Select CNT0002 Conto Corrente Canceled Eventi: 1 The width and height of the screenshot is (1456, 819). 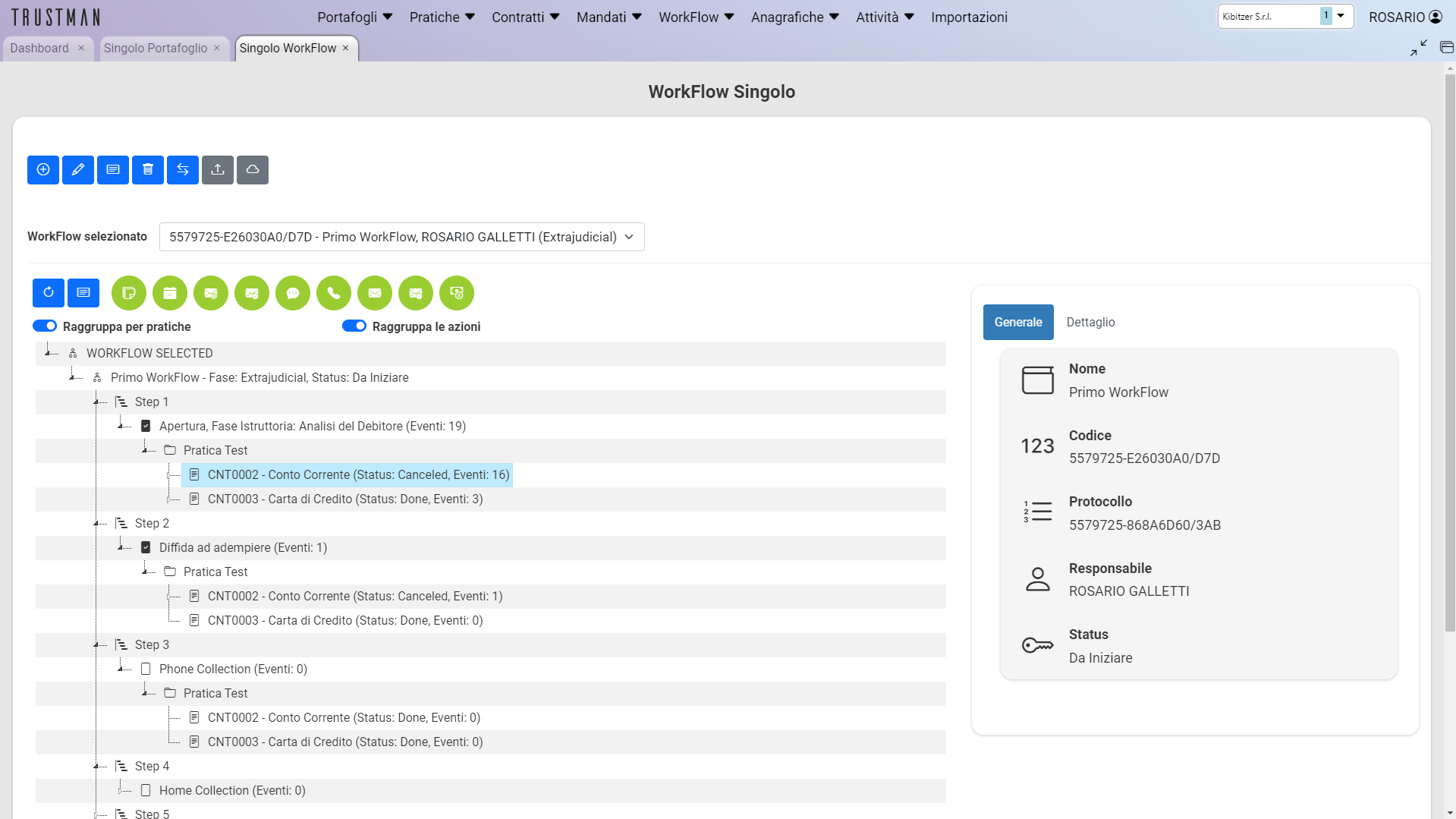(355, 597)
